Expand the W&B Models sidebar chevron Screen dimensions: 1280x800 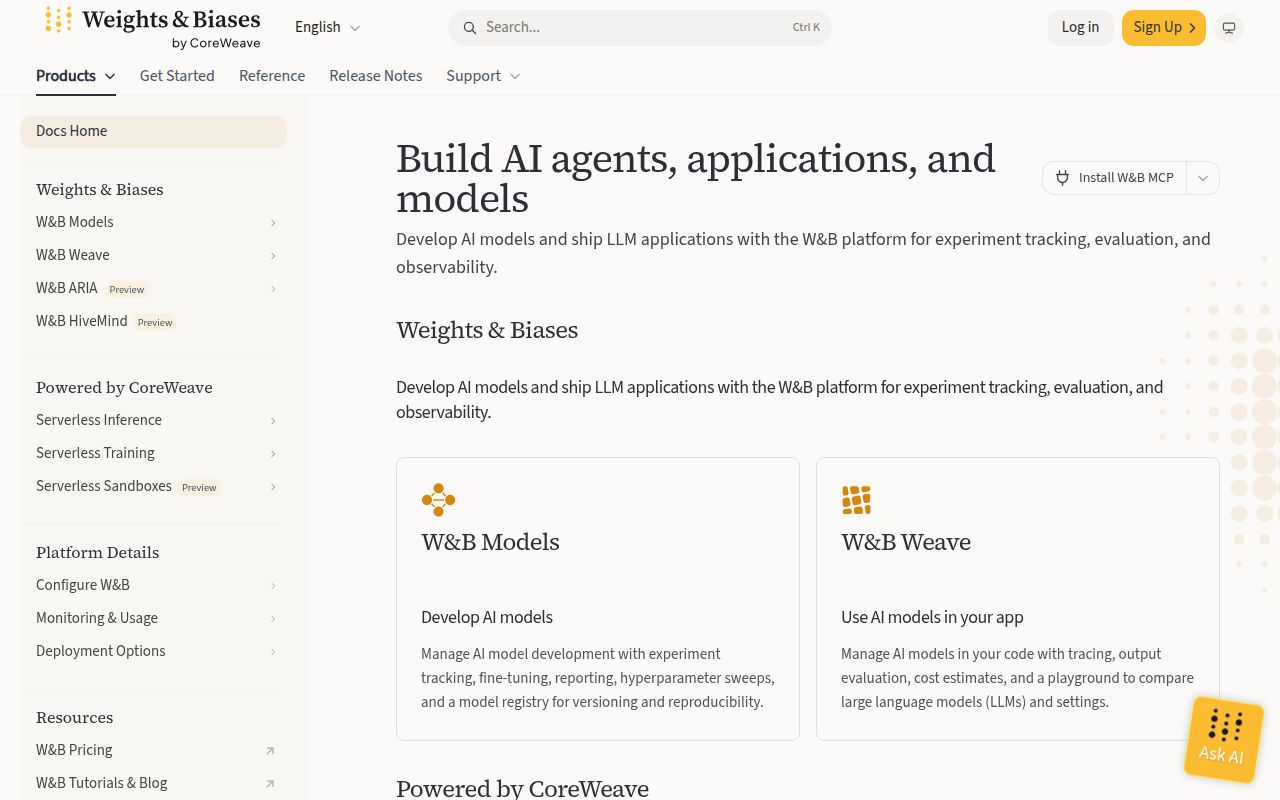tap(272, 223)
